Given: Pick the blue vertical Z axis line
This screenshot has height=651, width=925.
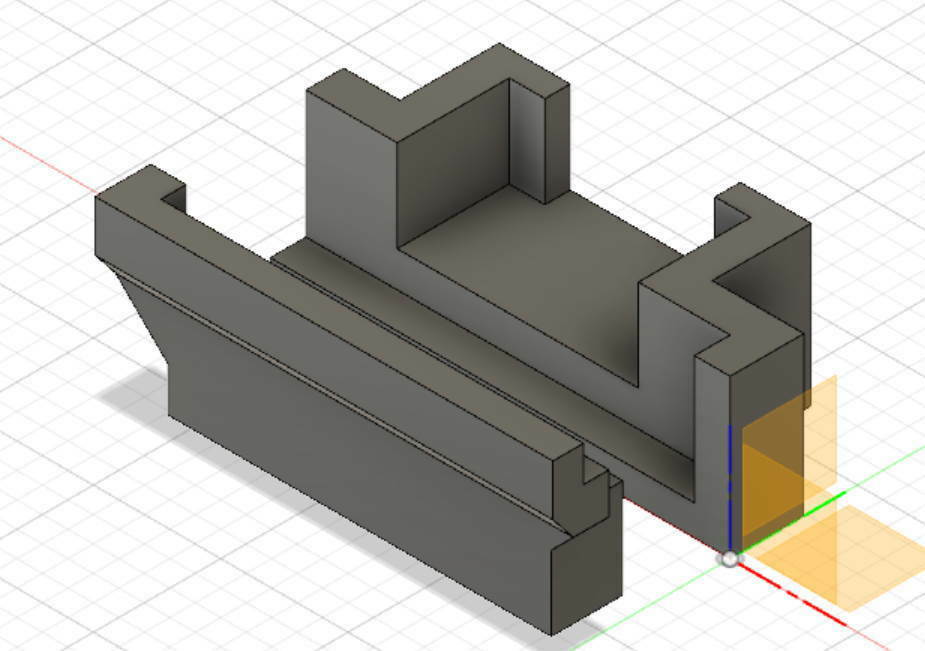Looking at the screenshot, I should click(730, 488).
